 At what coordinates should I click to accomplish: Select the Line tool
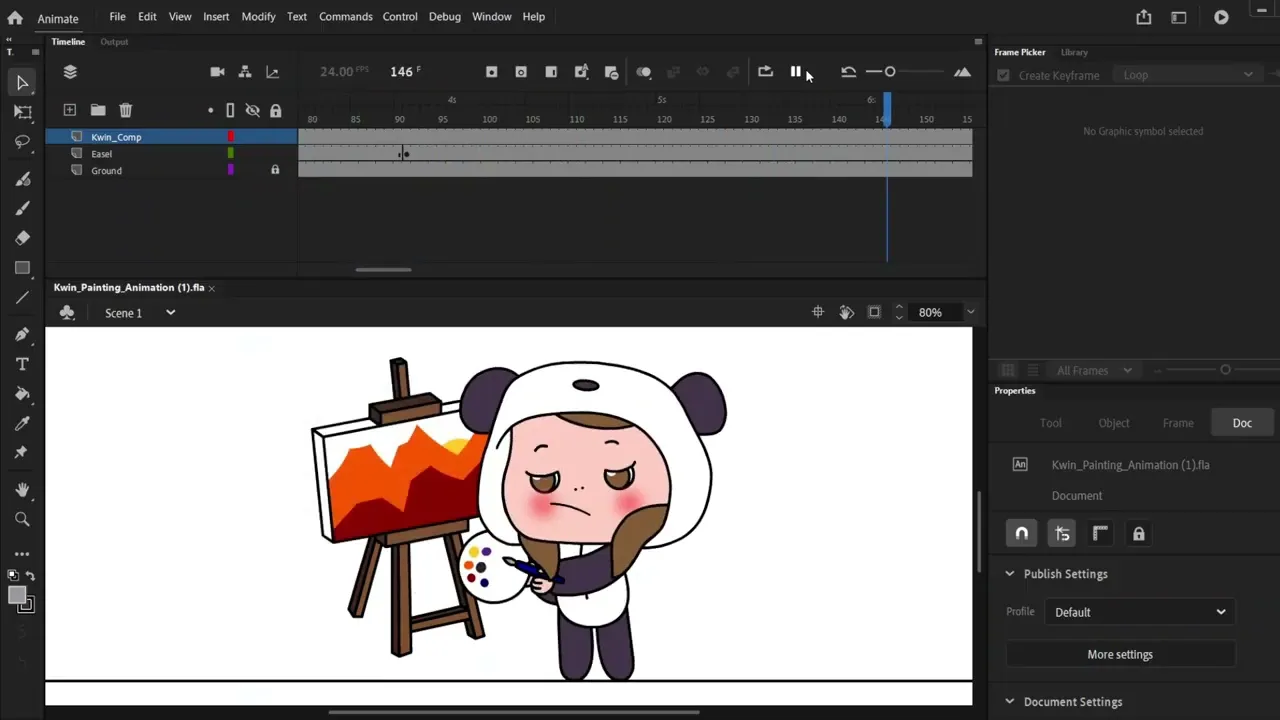pyautogui.click(x=22, y=298)
